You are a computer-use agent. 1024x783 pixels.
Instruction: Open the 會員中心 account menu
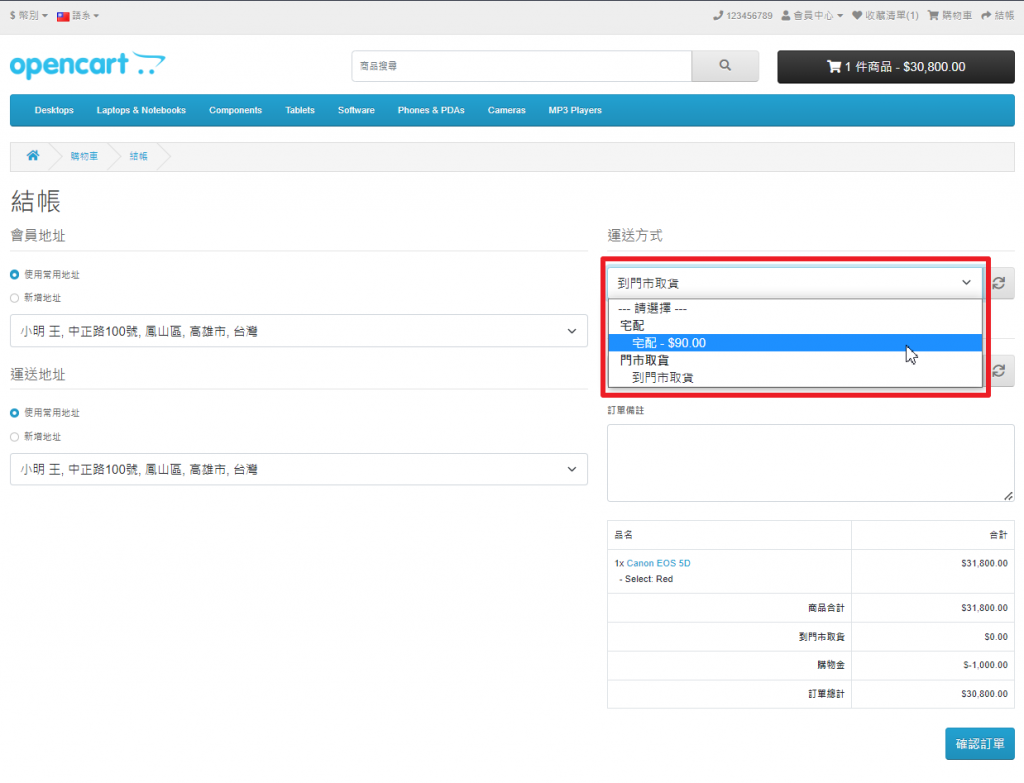click(812, 16)
